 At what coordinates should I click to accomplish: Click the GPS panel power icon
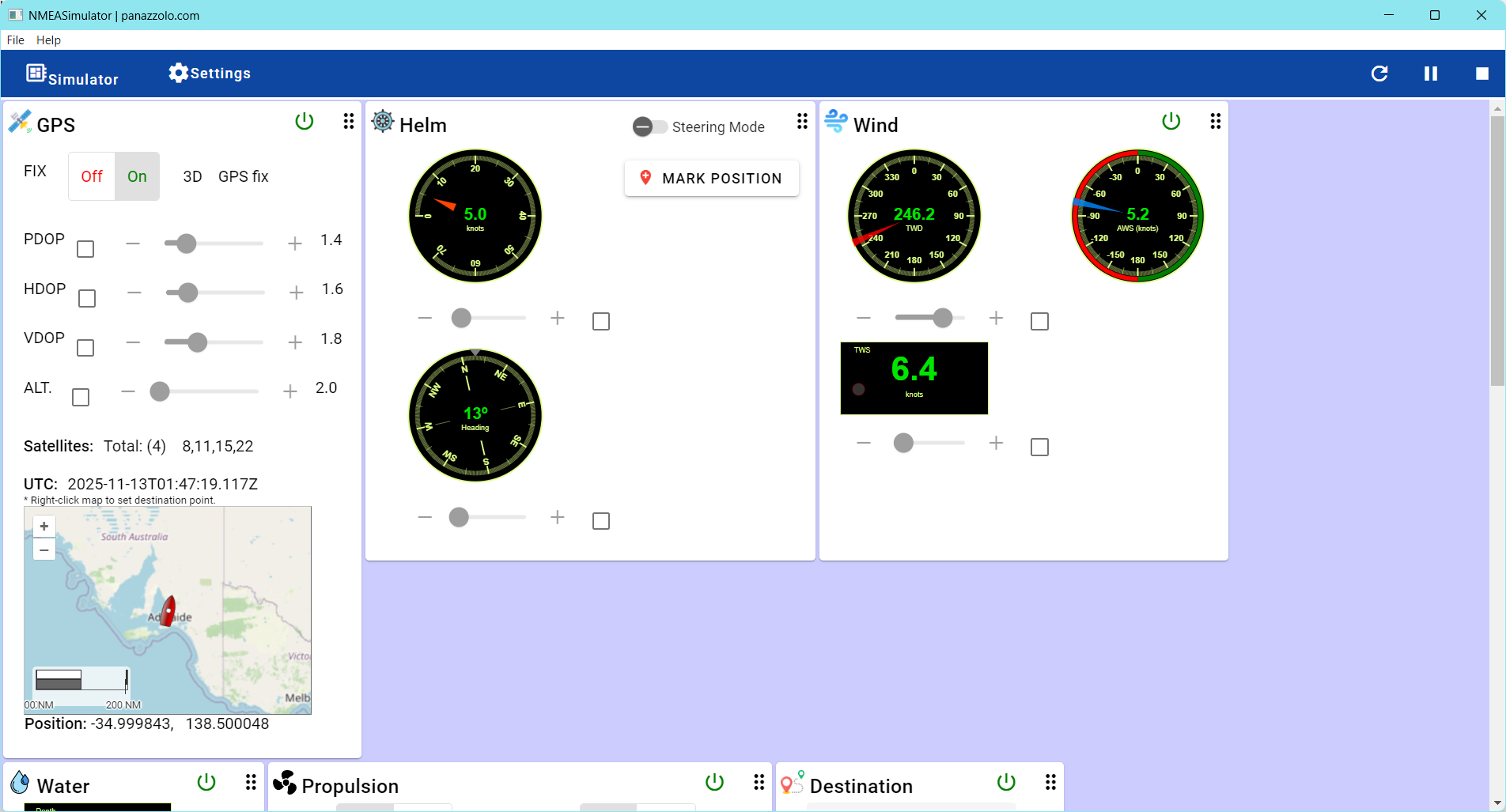coord(305,122)
